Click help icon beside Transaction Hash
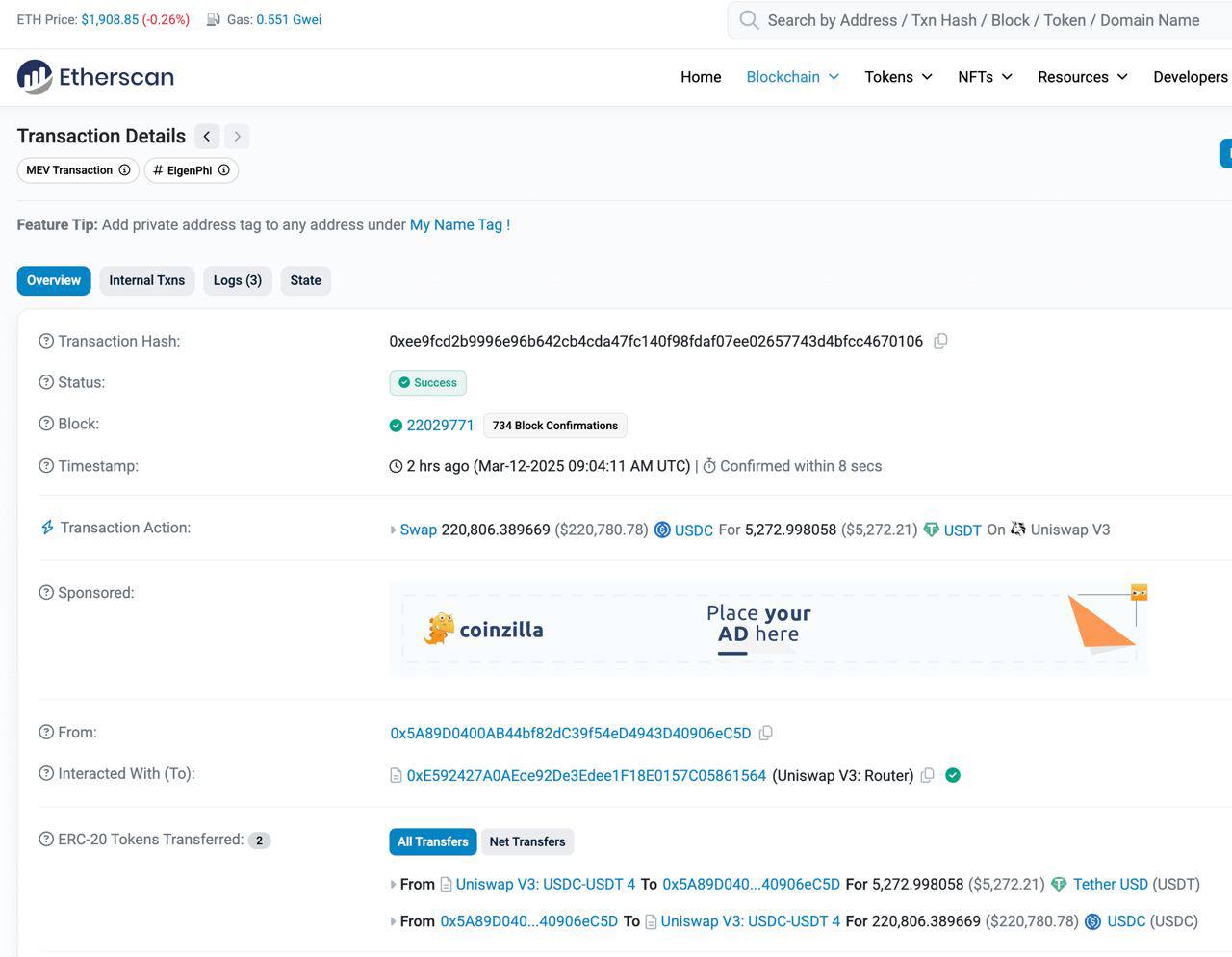1232x957 pixels. pyautogui.click(x=46, y=341)
